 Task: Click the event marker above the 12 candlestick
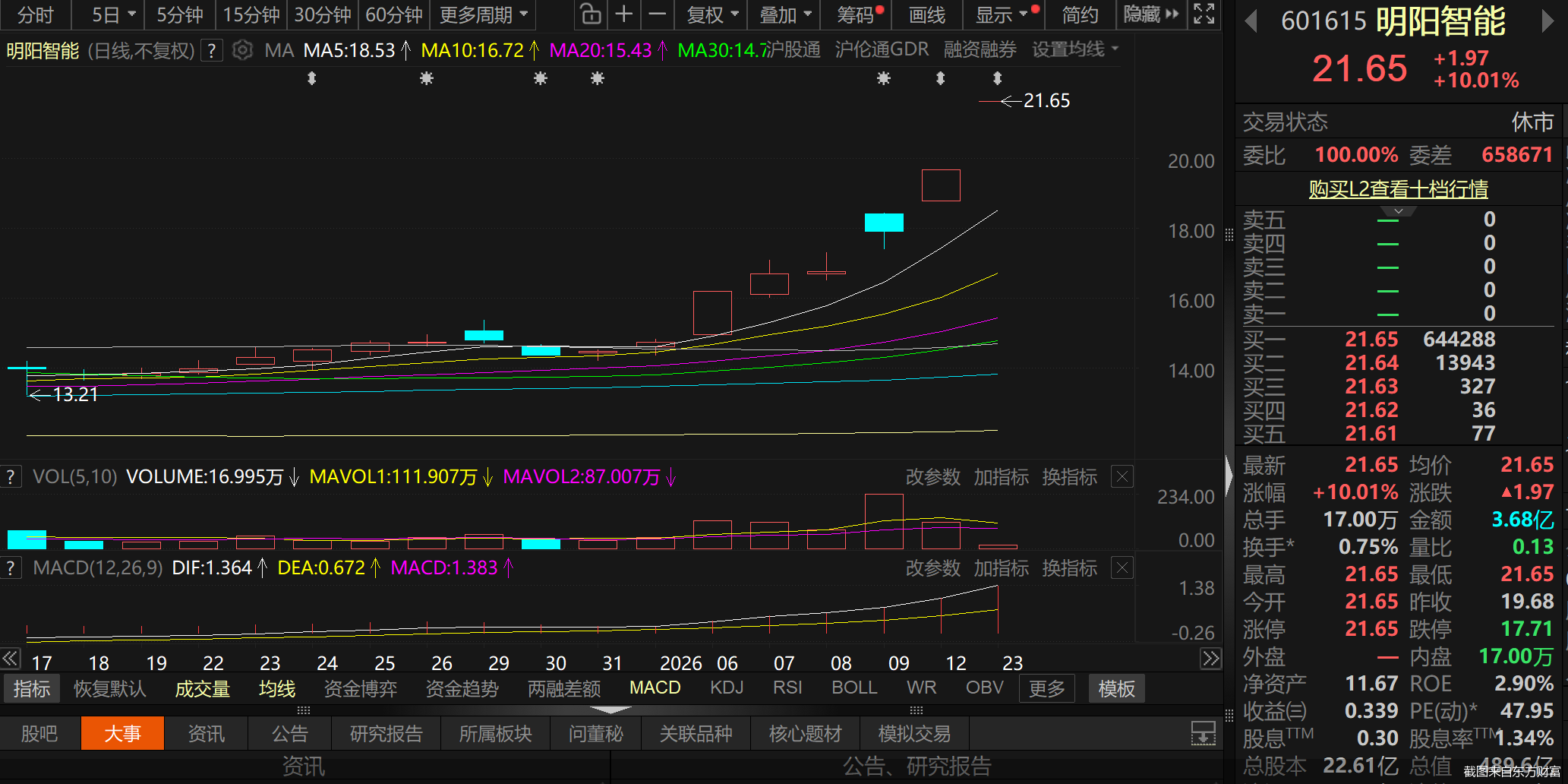941,78
